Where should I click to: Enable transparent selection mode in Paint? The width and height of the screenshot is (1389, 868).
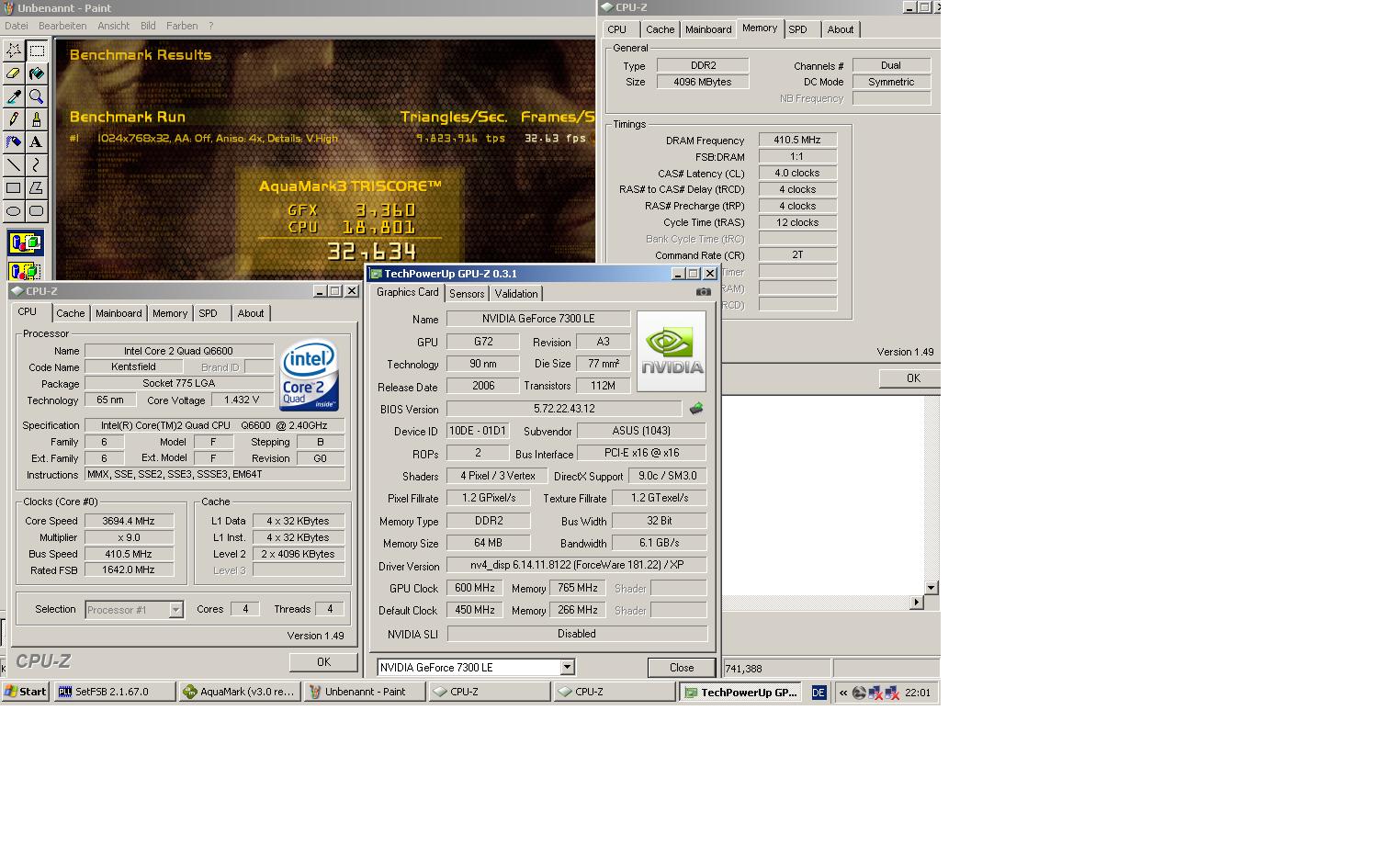tap(25, 271)
